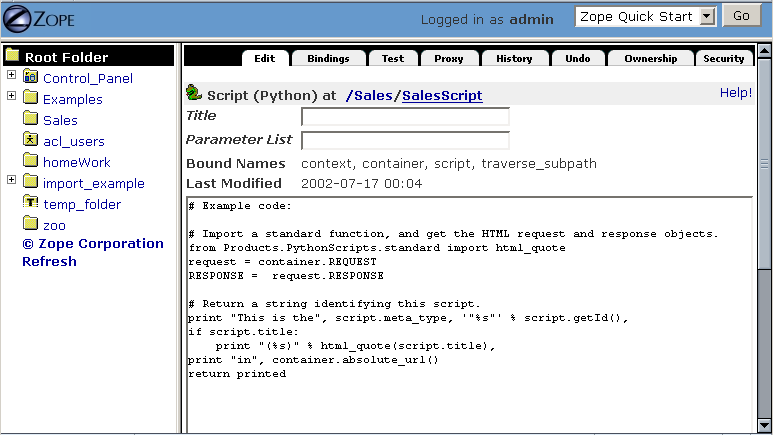Open acl_users in the tree

click(x=74, y=142)
